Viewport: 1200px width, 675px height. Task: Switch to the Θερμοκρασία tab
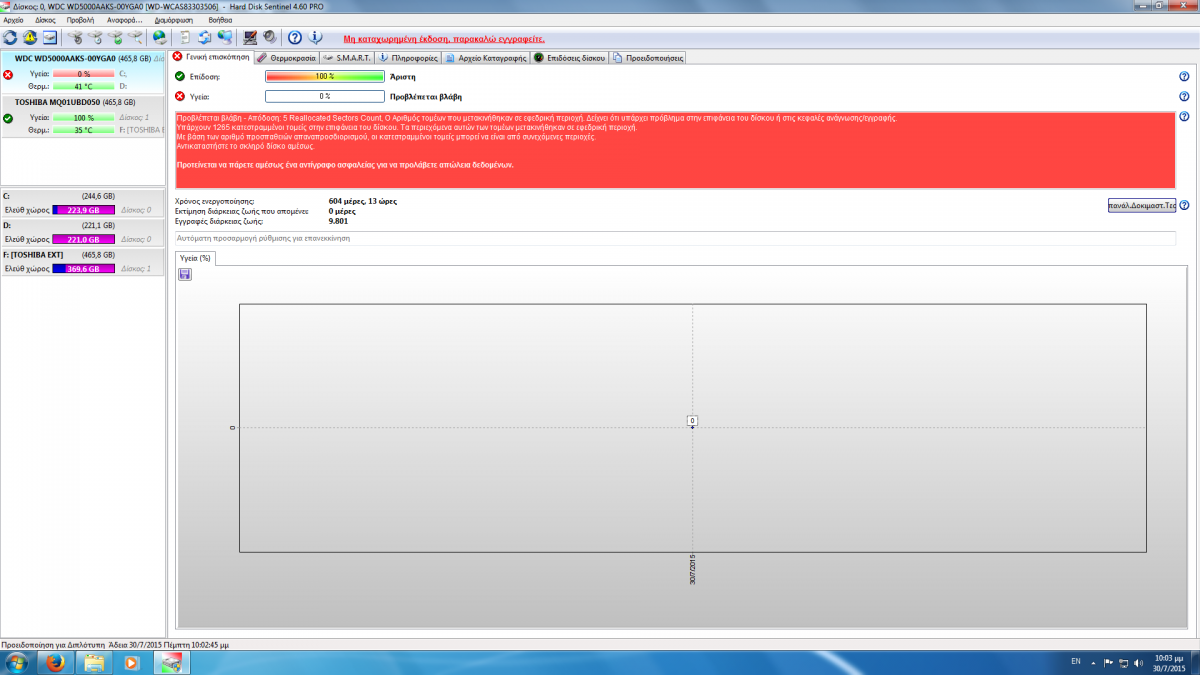point(286,58)
